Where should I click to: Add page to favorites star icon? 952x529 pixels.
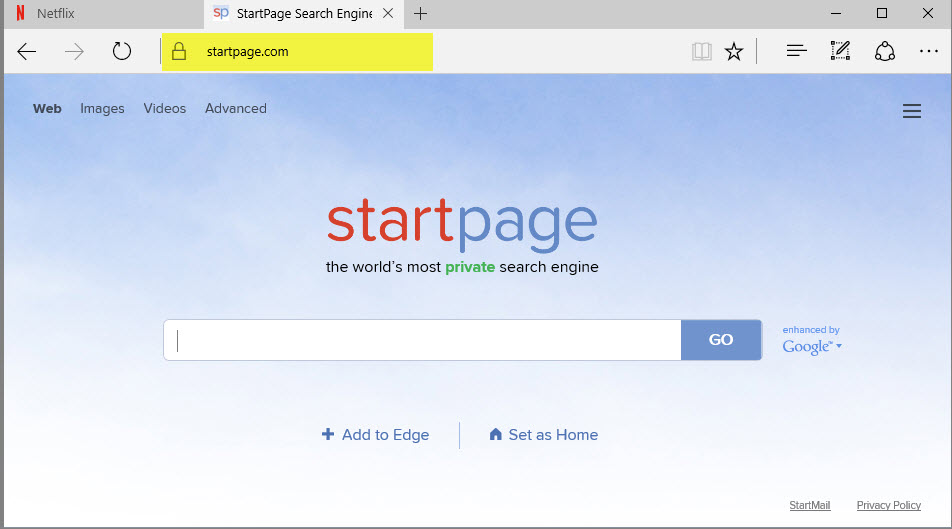(x=734, y=51)
